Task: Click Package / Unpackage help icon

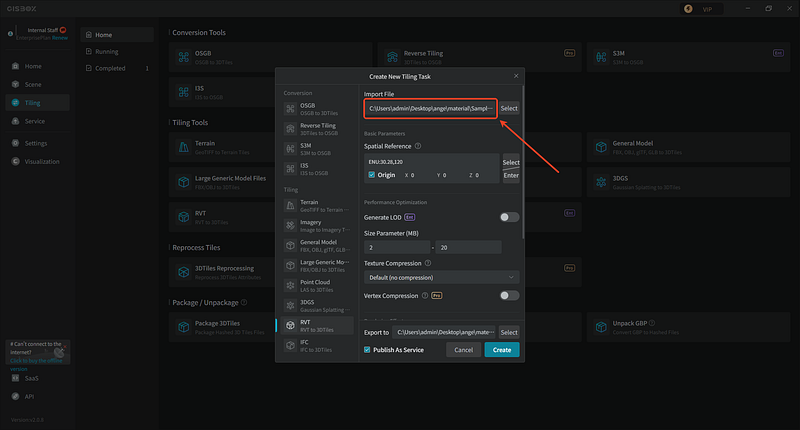Action: pyautogui.click(x=244, y=302)
